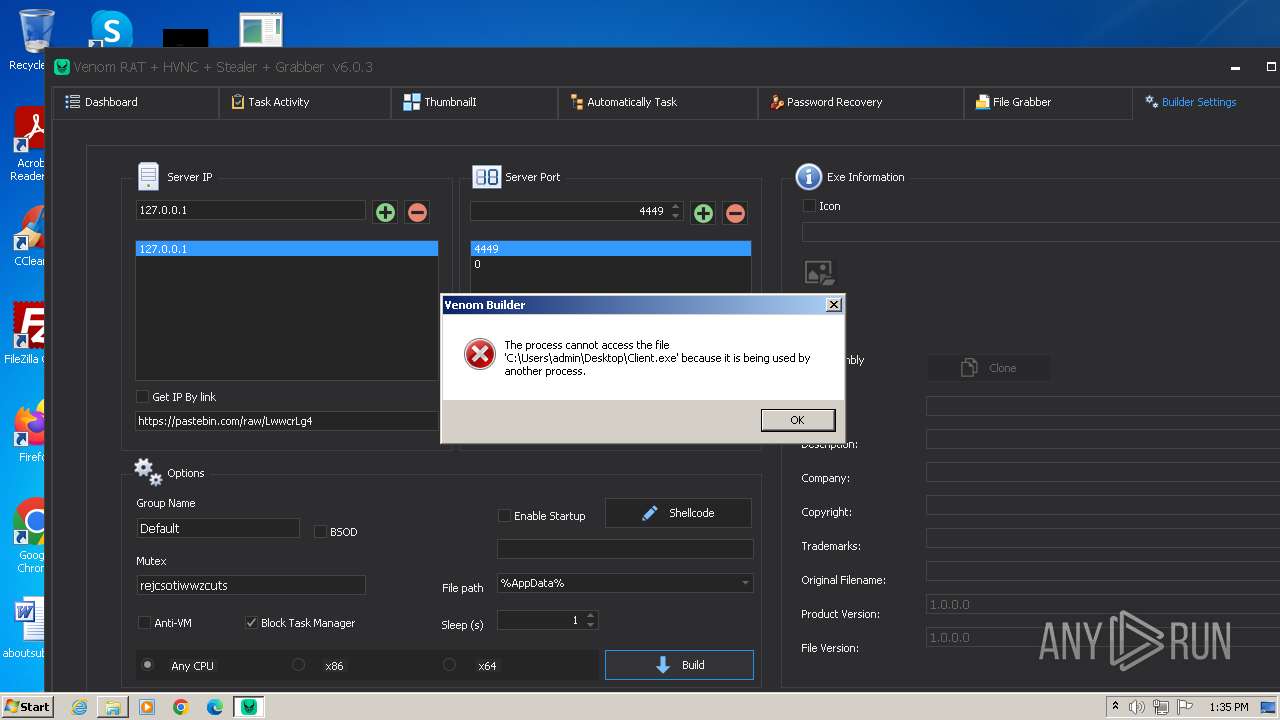The width and height of the screenshot is (1280, 720).
Task: Click the Build button
Action: click(679, 665)
